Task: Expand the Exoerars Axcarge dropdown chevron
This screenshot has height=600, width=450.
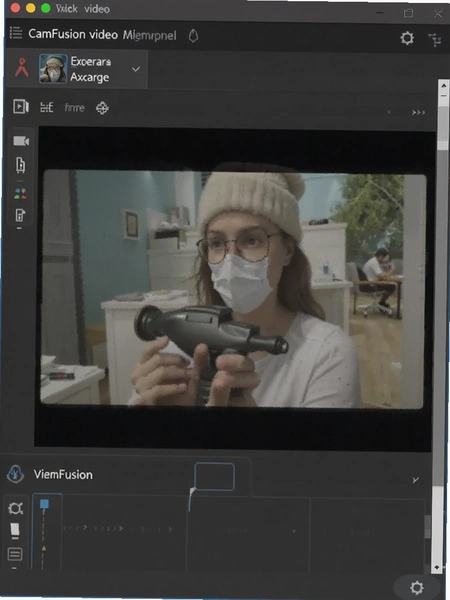Action: (136, 69)
